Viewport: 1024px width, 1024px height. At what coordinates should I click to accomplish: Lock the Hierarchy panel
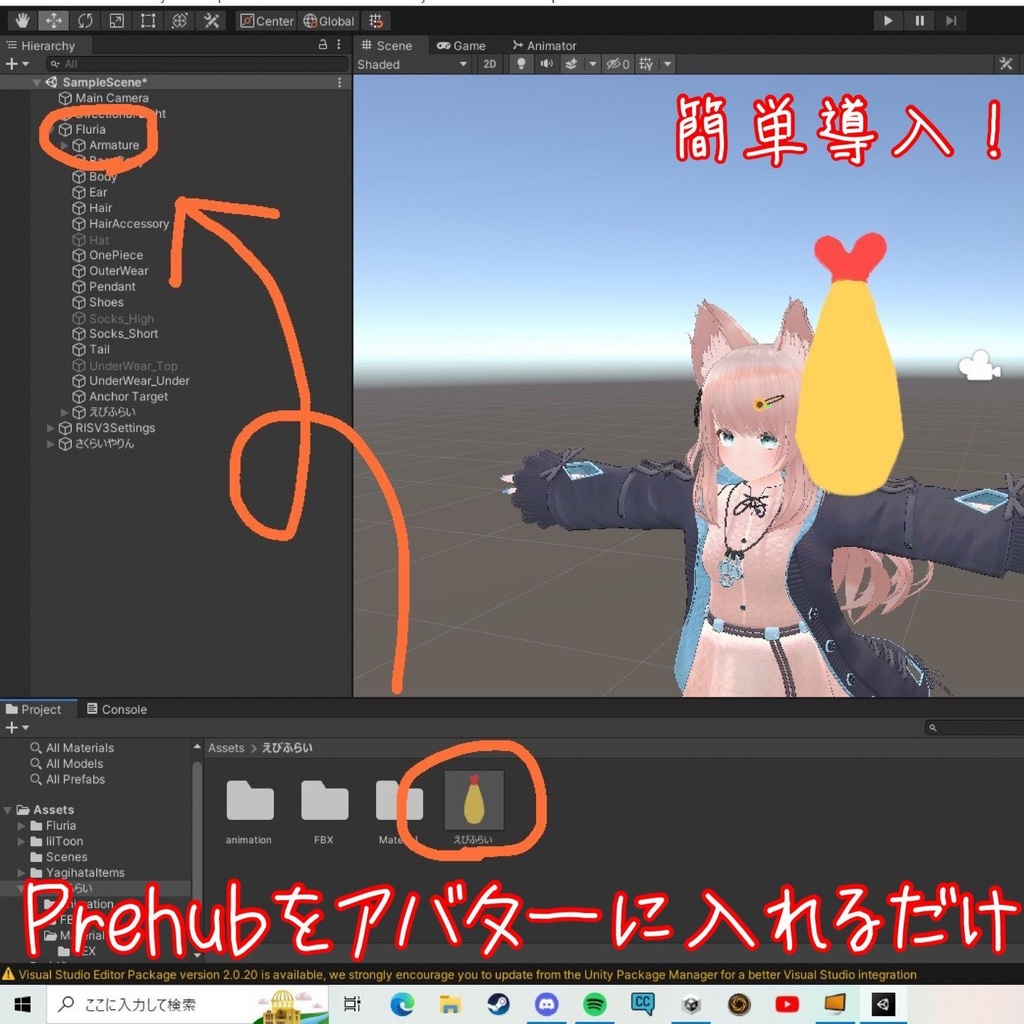click(x=323, y=44)
